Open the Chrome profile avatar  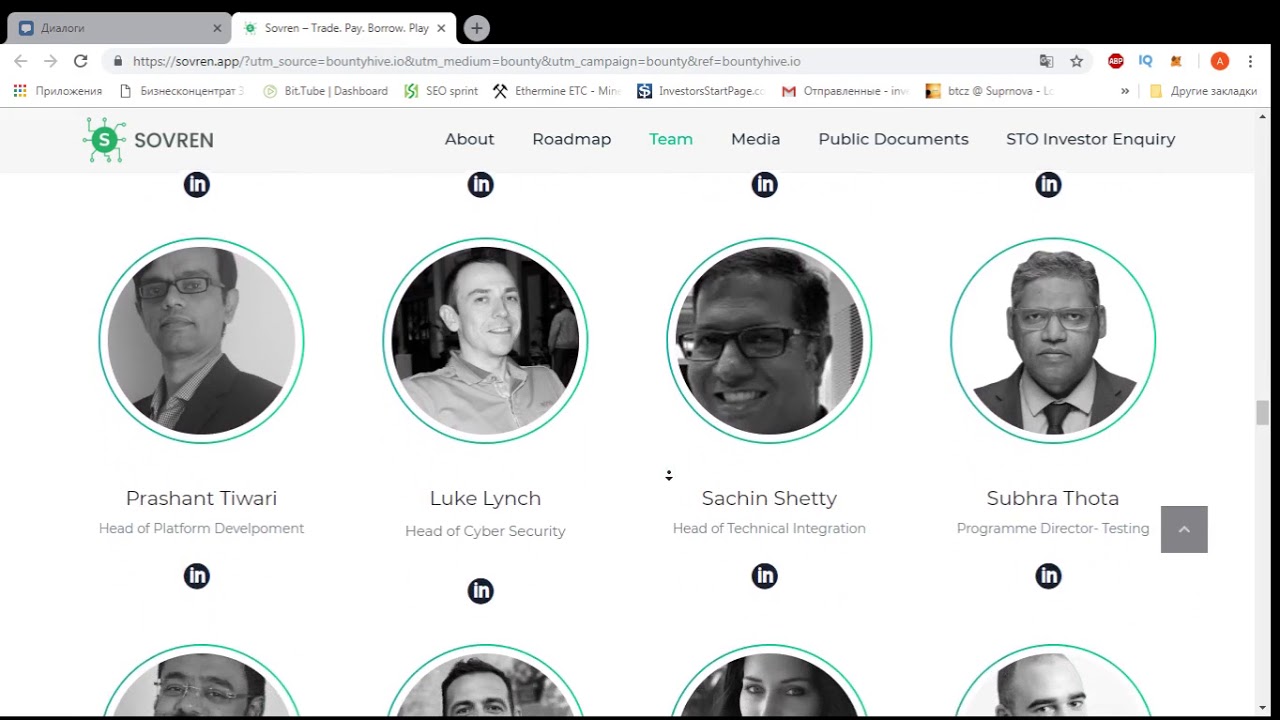(1219, 61)
